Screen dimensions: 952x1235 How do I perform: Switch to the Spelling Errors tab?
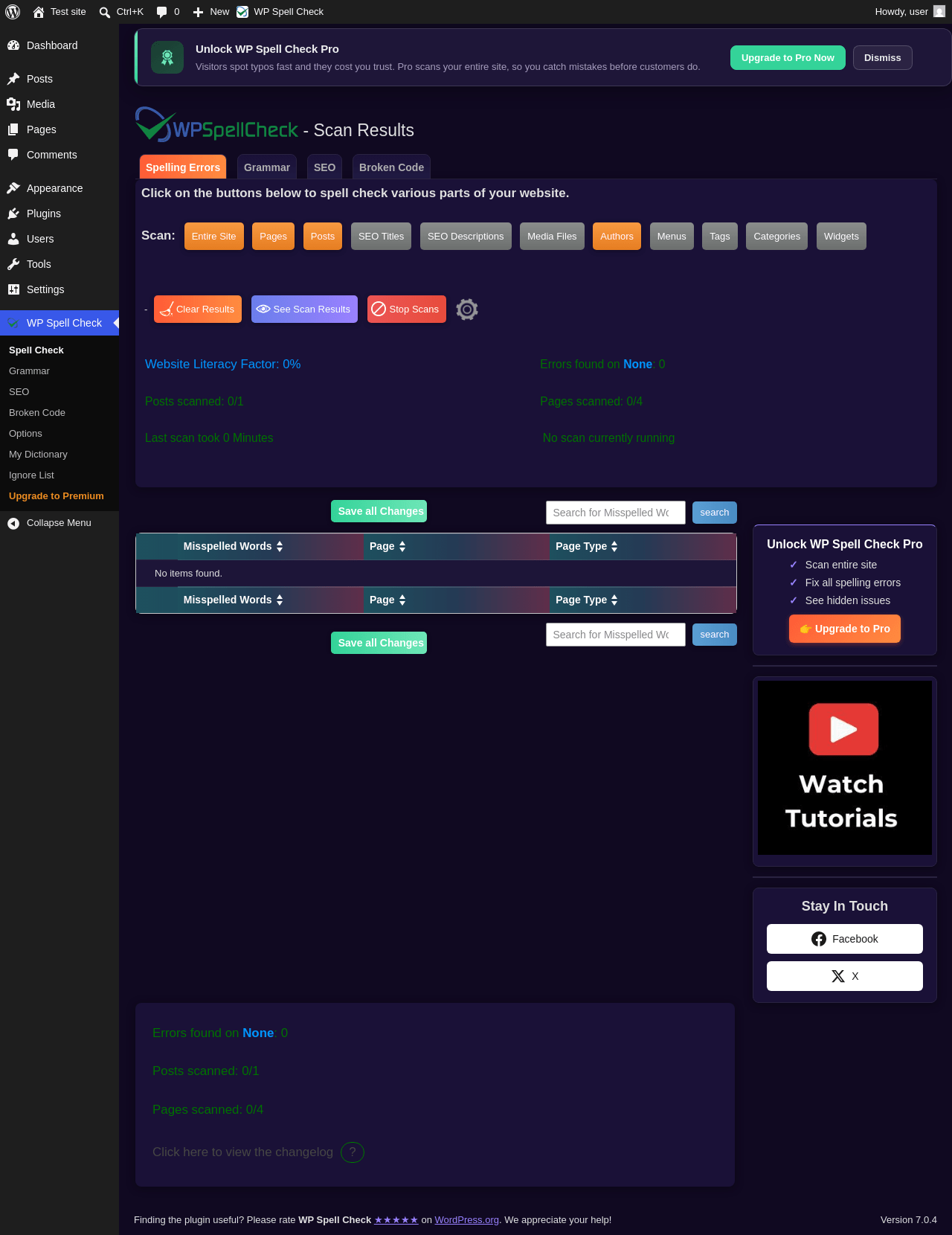[183, 167]
